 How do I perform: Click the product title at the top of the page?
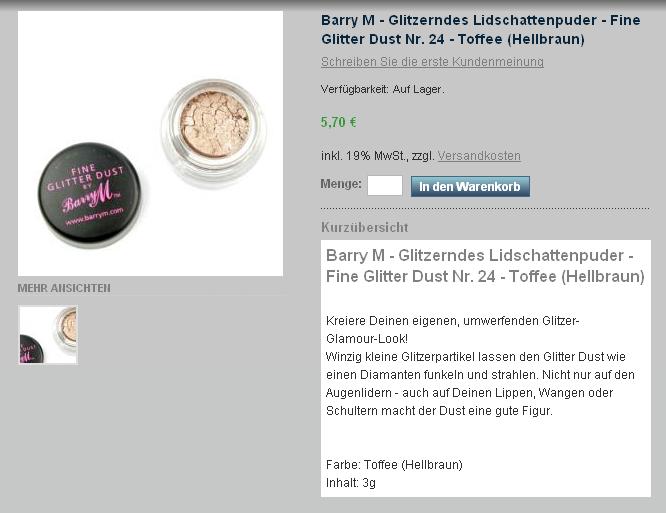480,30
